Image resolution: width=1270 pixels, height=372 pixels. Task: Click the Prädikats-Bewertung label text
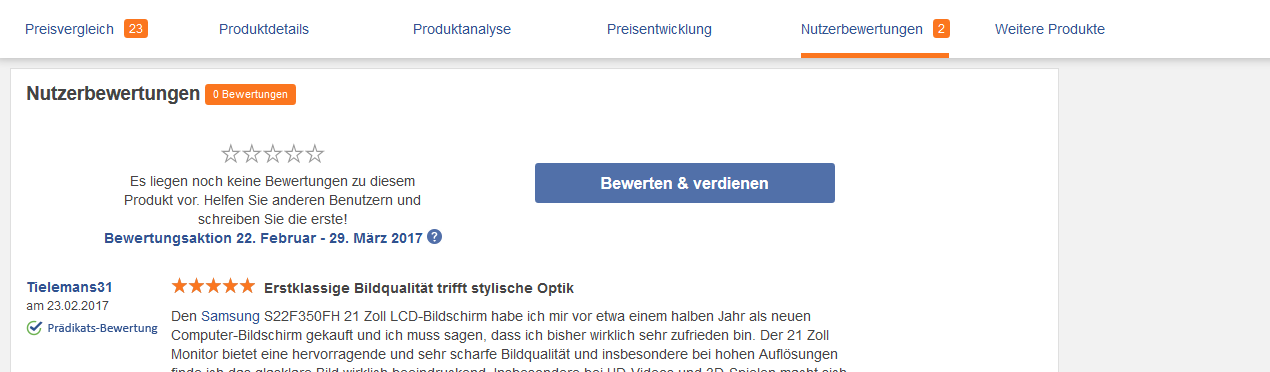point(102,328)
